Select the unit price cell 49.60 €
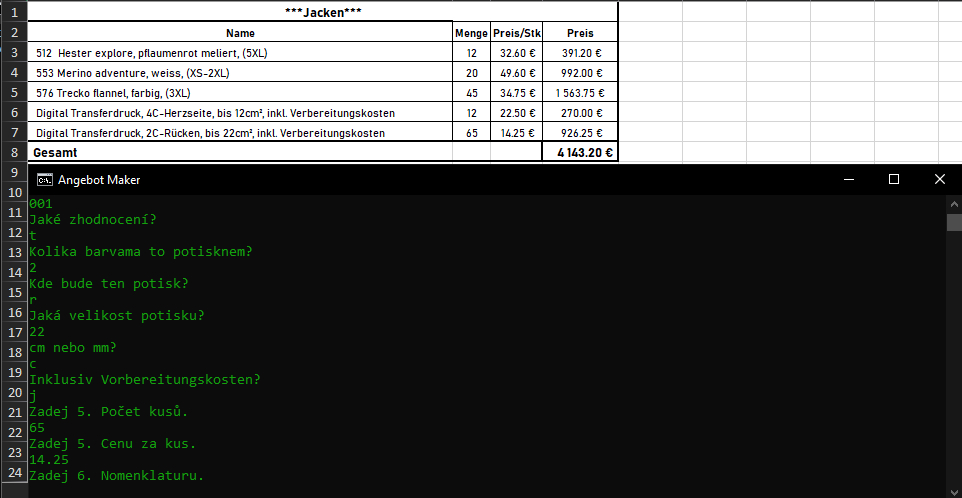Image resolution: width=962 pixels, height=498 pixels. (x=517, y=73)
